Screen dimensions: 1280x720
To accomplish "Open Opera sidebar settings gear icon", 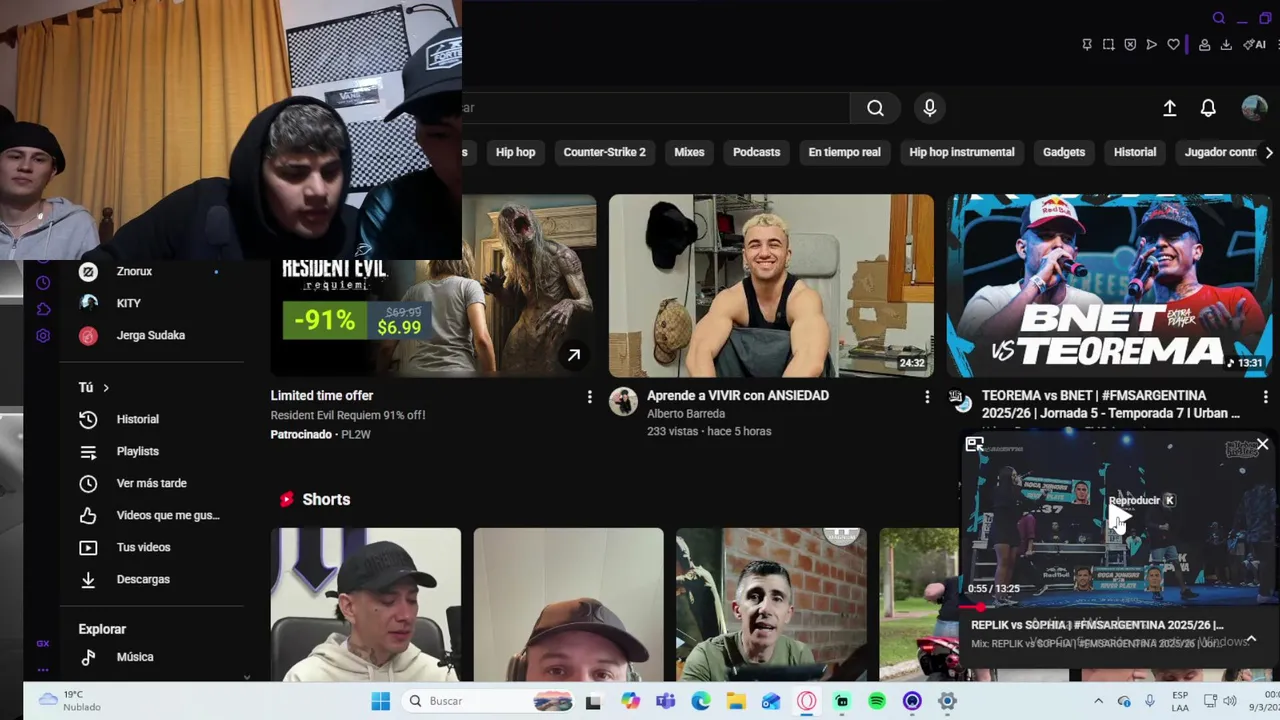I will click(43, 336).
